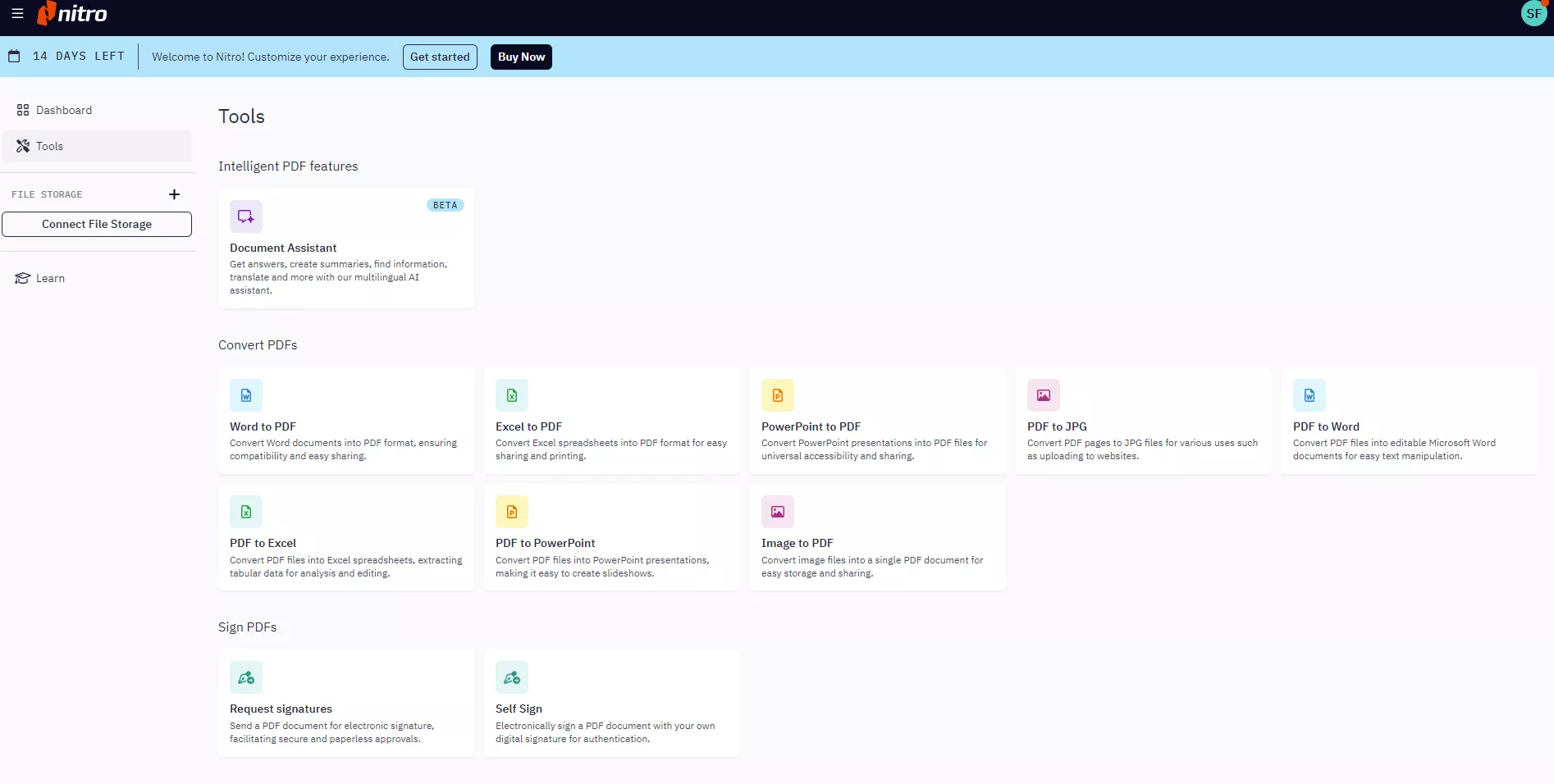Click the 'Sign PDFs' heading

point(247,627)
